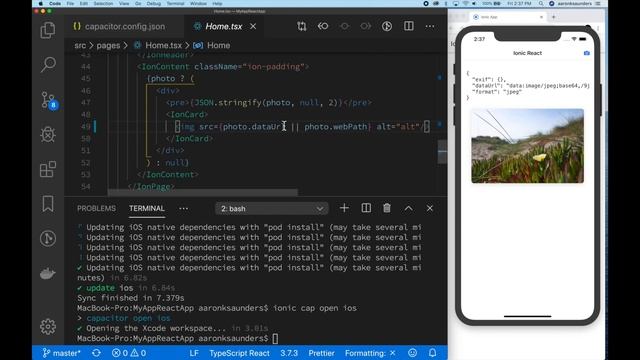Open the Search view in activity bar

(48, 64)
